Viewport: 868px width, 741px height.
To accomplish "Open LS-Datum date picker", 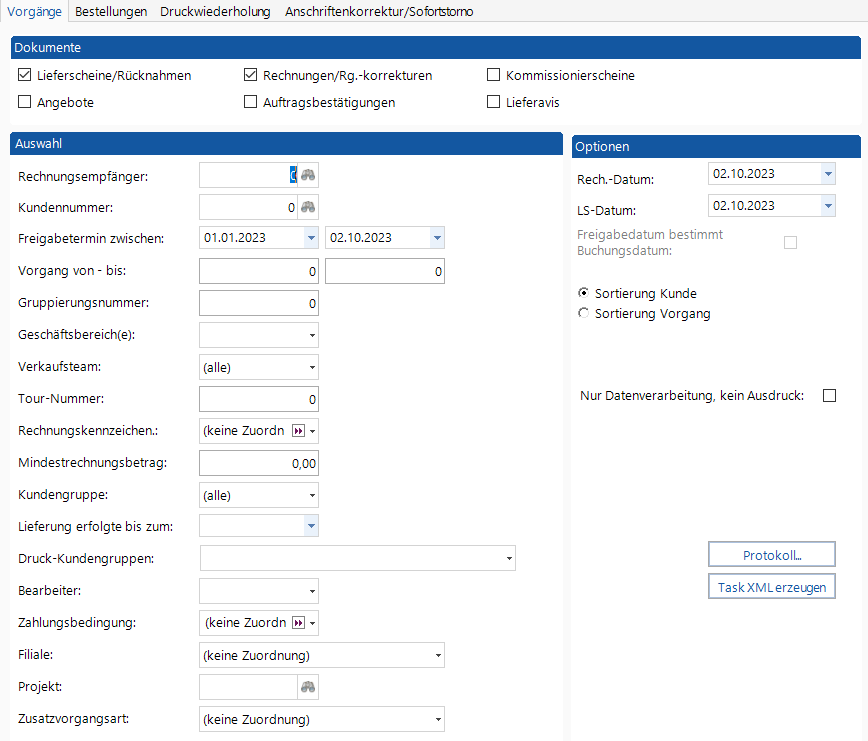I will pos(828,206).
